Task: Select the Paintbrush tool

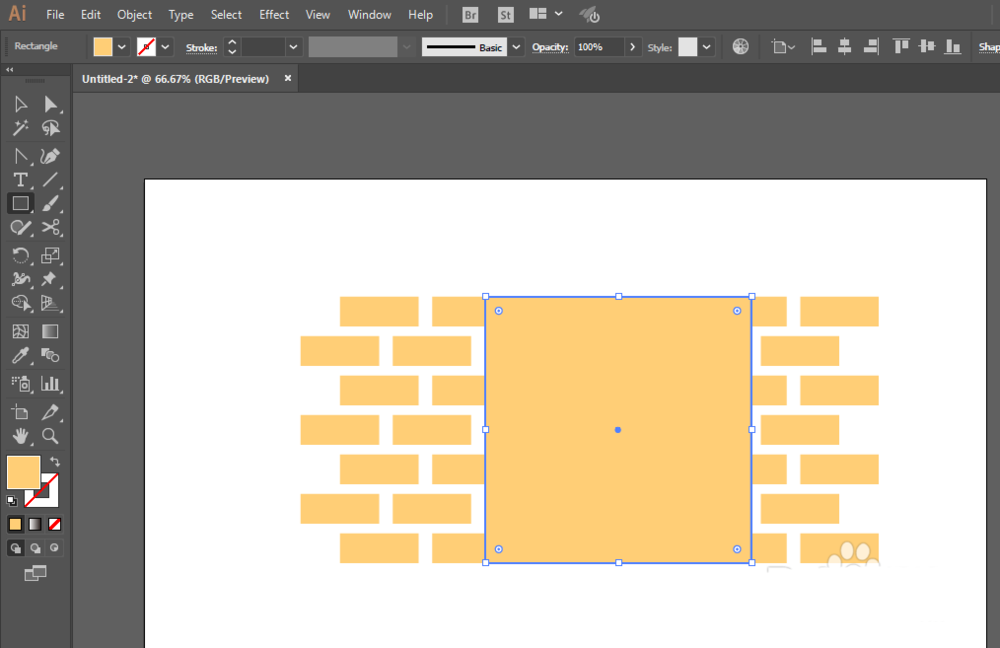Action: (50, 203)
